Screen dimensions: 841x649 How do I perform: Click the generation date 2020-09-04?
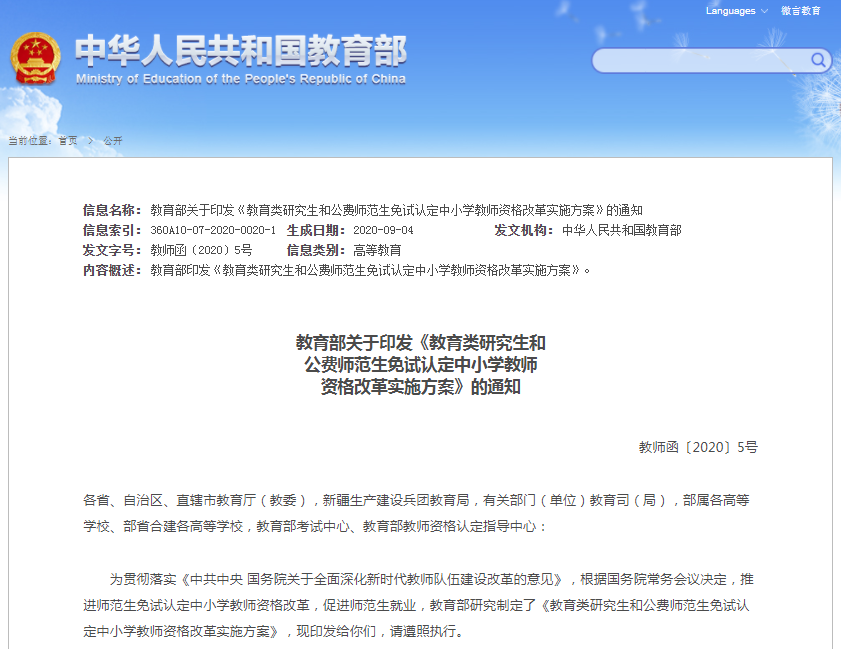coord(383,230)
